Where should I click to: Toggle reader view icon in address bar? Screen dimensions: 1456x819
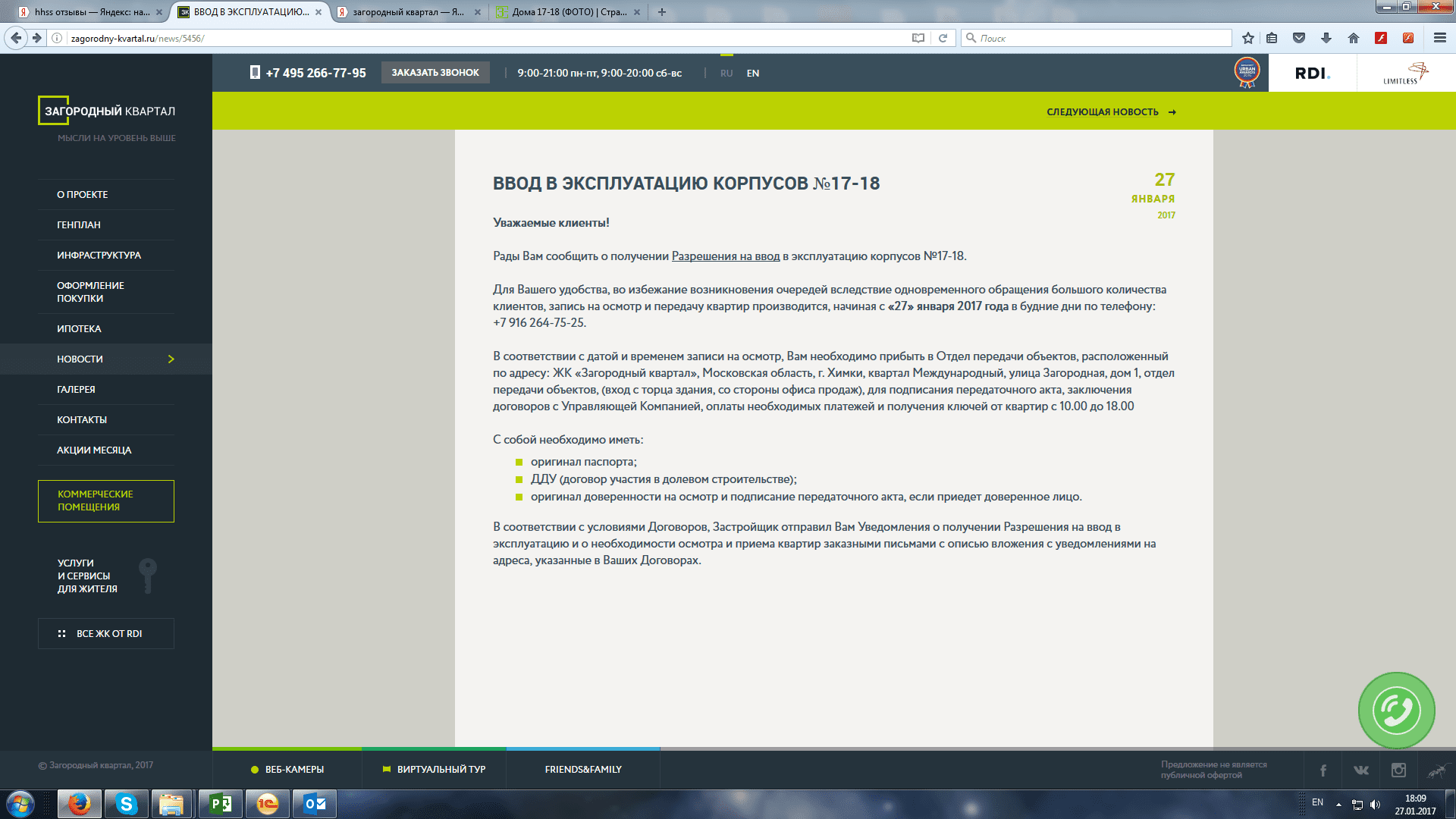918,38
